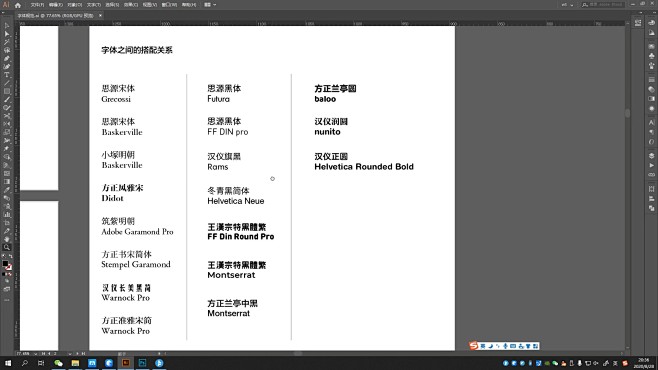The width and height of the screenshot is (658, 370).
Task: Select the Hand tool
Action: coord(7,239)
